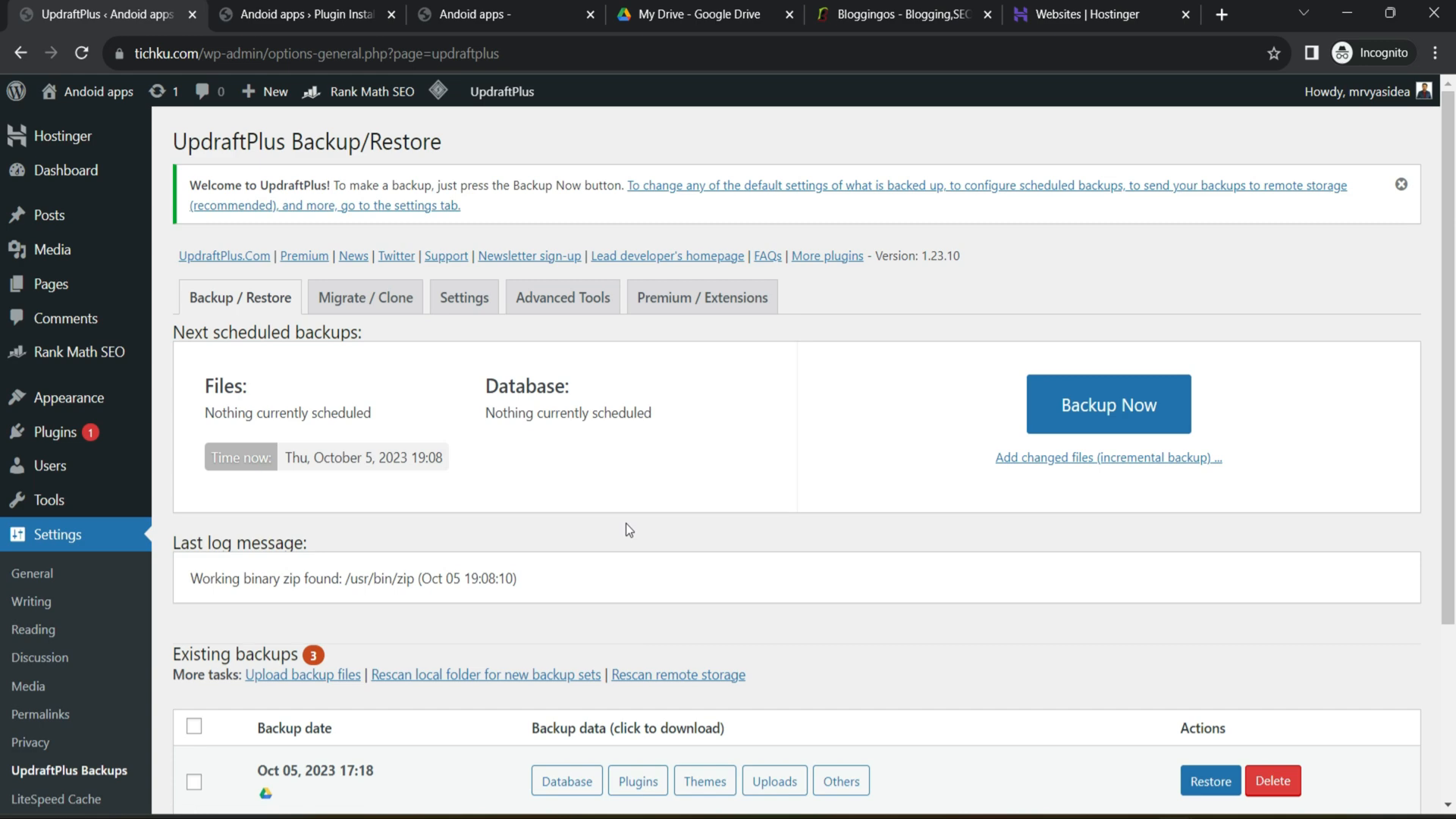Click the page vertical scrollbar
Viewport: 1456px width, 819px height.
[x=1448, y=356]
